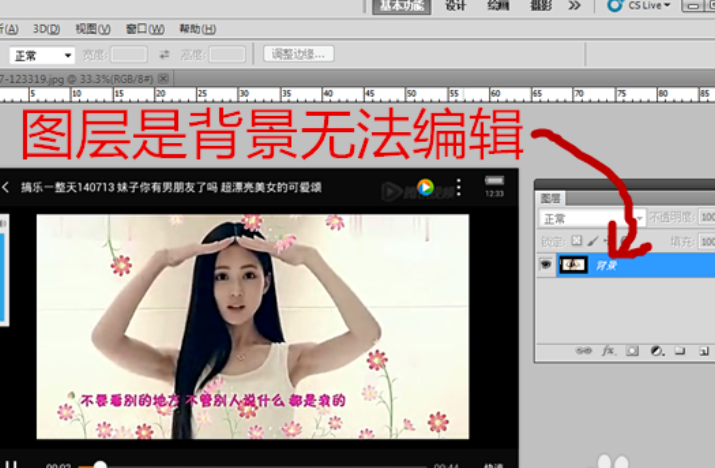Open layer blend mode 正常 dropdown
Screen dimensions: 715x468
tap(591, 218)
